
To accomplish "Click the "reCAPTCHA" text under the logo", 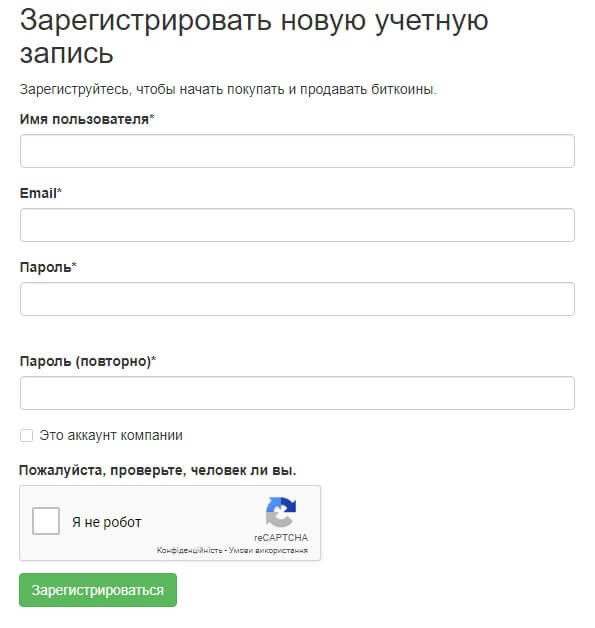I will coord(281,537).
